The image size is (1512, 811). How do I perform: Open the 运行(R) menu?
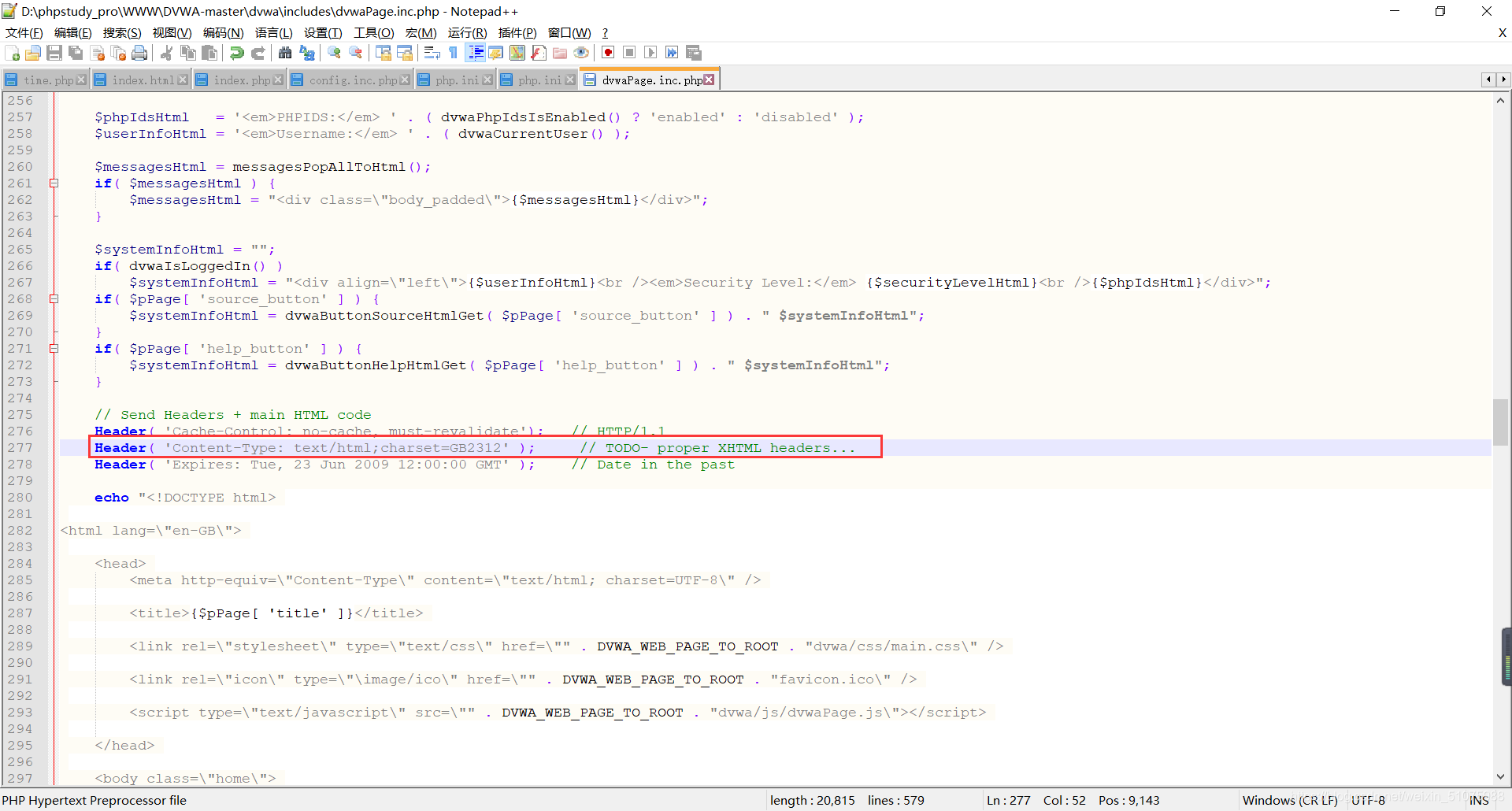(x=467, y=32)
